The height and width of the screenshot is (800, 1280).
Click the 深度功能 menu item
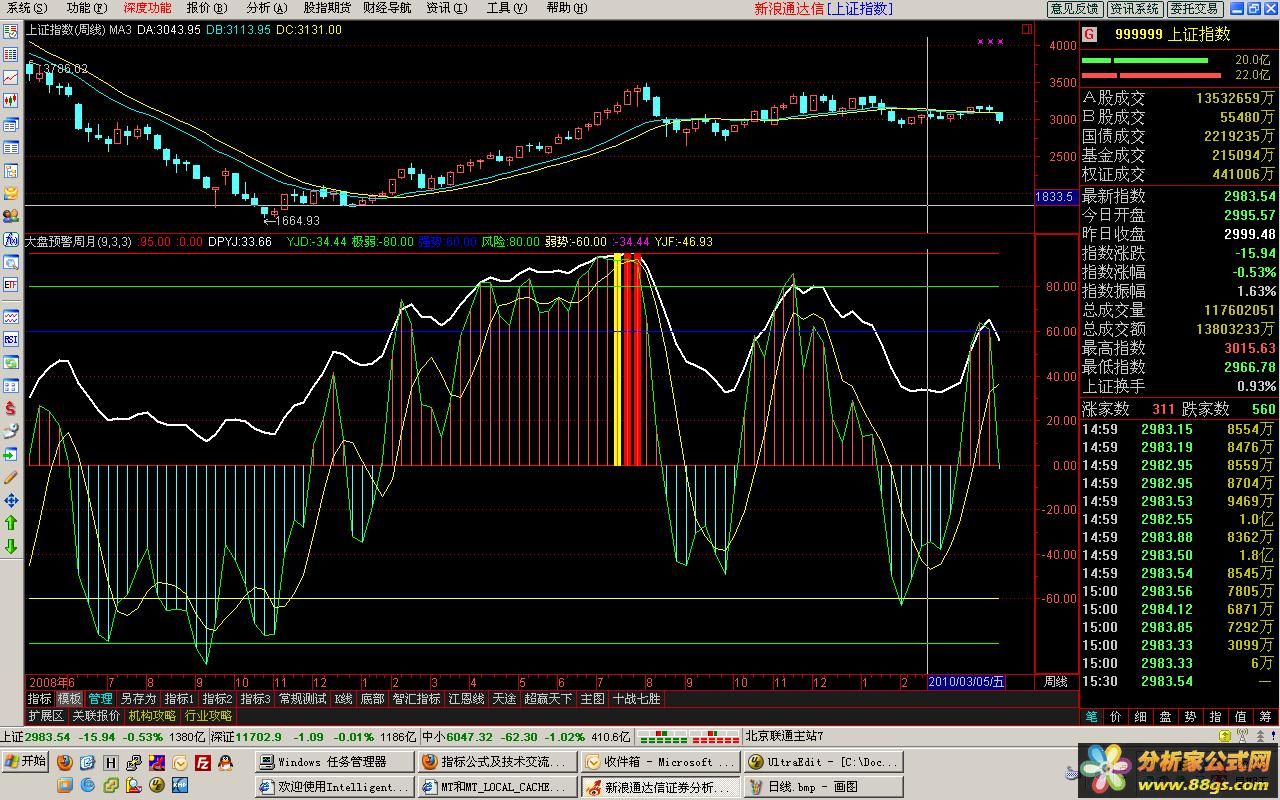click(147, 8)
